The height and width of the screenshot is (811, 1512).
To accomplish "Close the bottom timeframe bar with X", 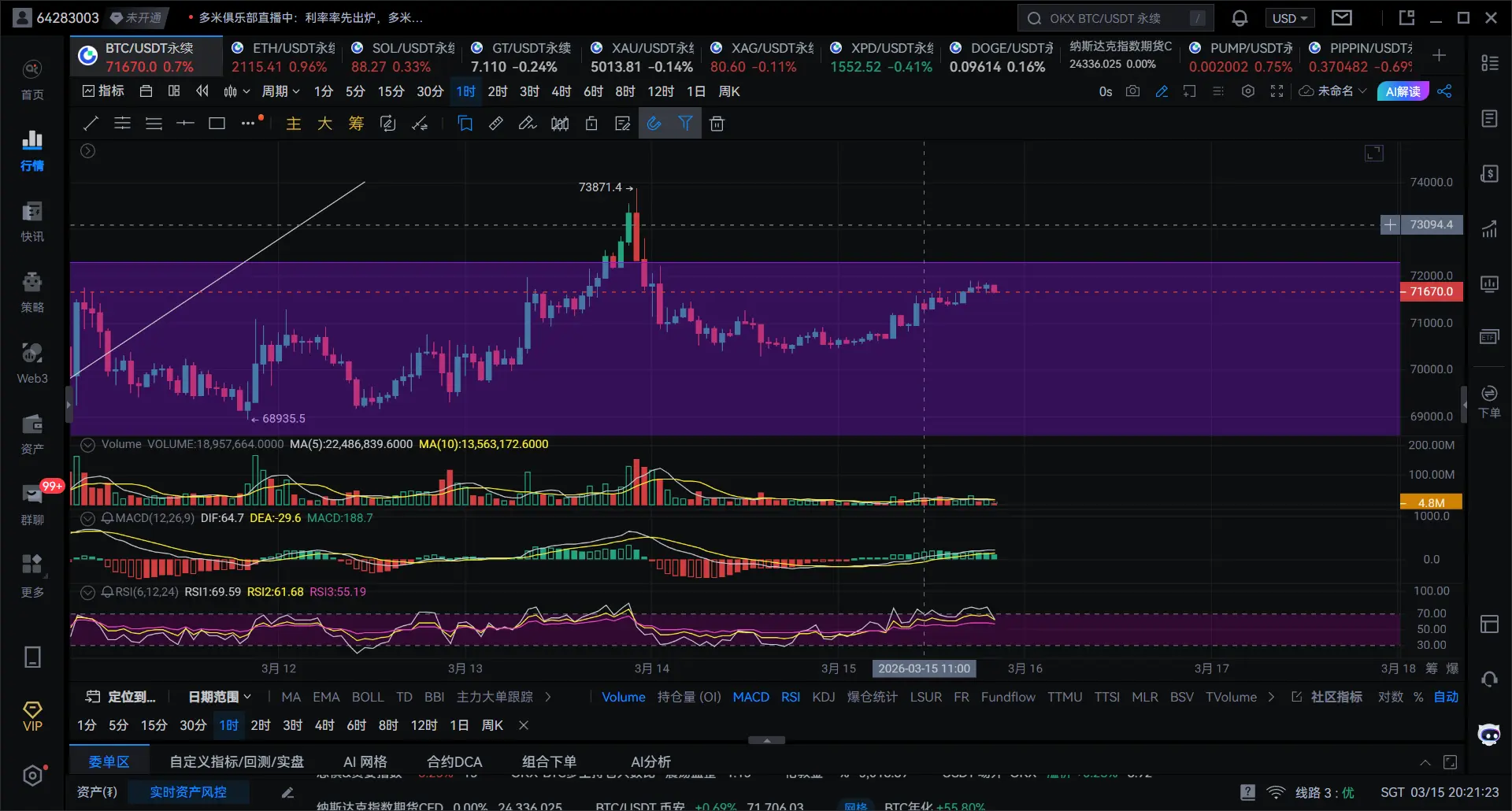I will [x=524, y=725].
